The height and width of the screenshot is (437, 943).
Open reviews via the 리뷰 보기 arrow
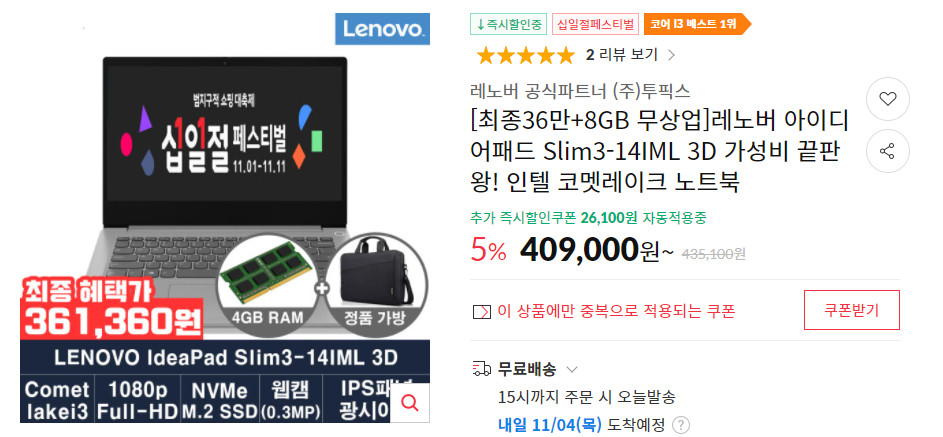point(672,55)
